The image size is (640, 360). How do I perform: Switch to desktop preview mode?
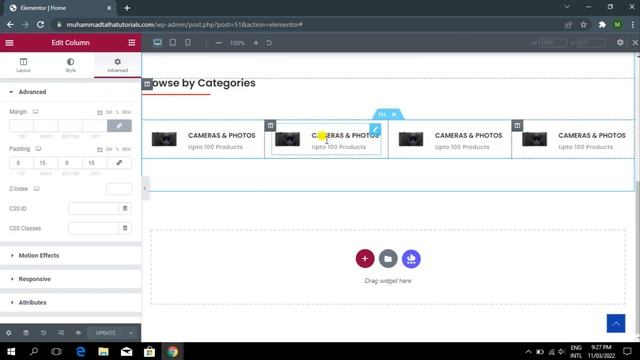tap(158, 43)
